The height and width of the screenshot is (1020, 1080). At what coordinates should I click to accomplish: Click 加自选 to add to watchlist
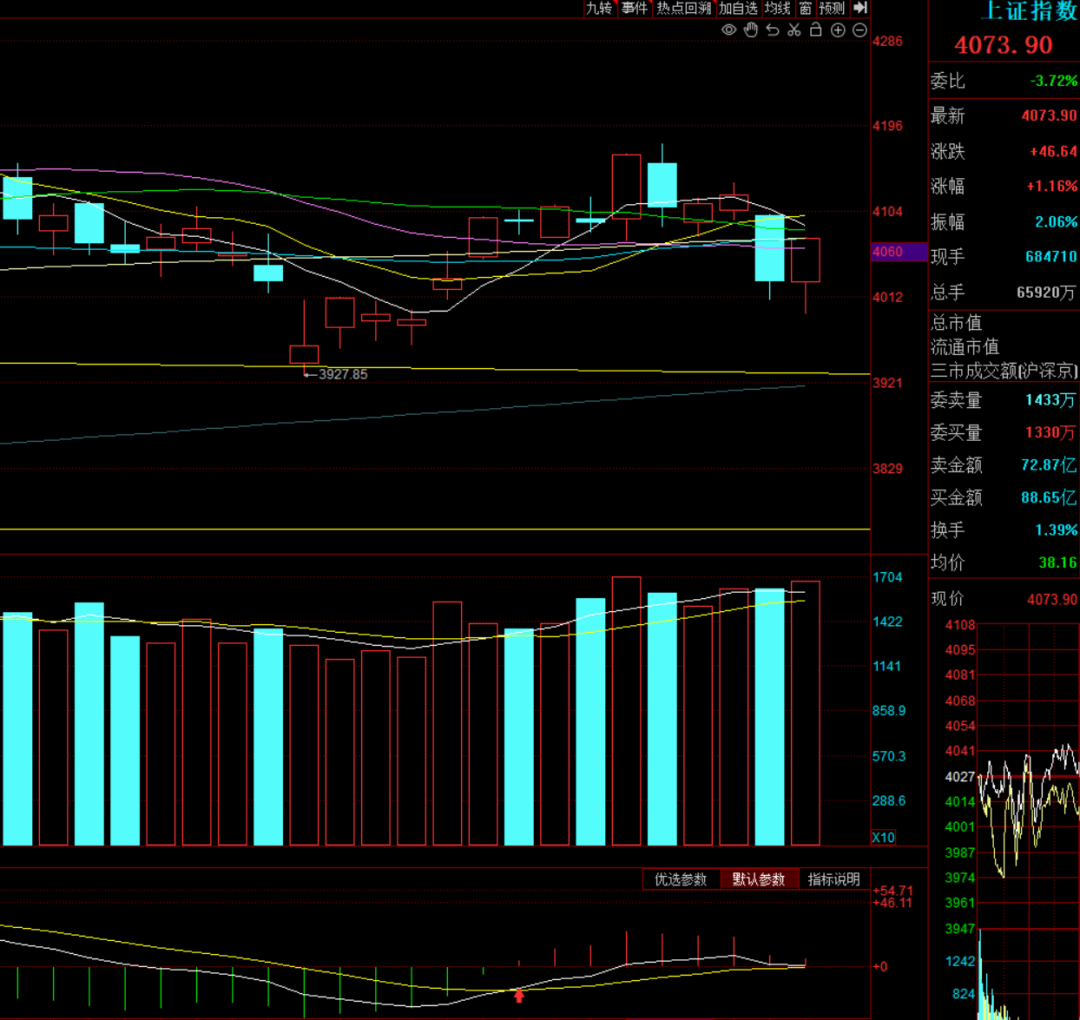[x=738, y=8]
